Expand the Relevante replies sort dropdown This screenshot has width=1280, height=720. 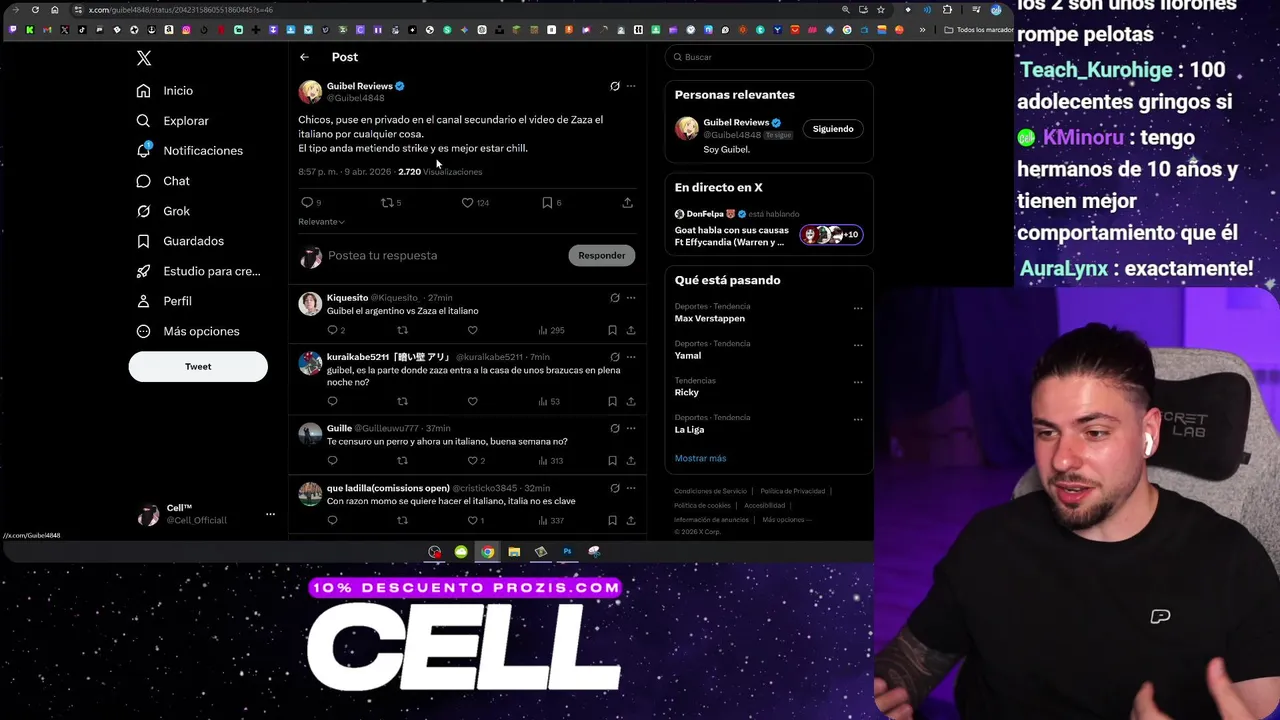click(x=321, y=222)
